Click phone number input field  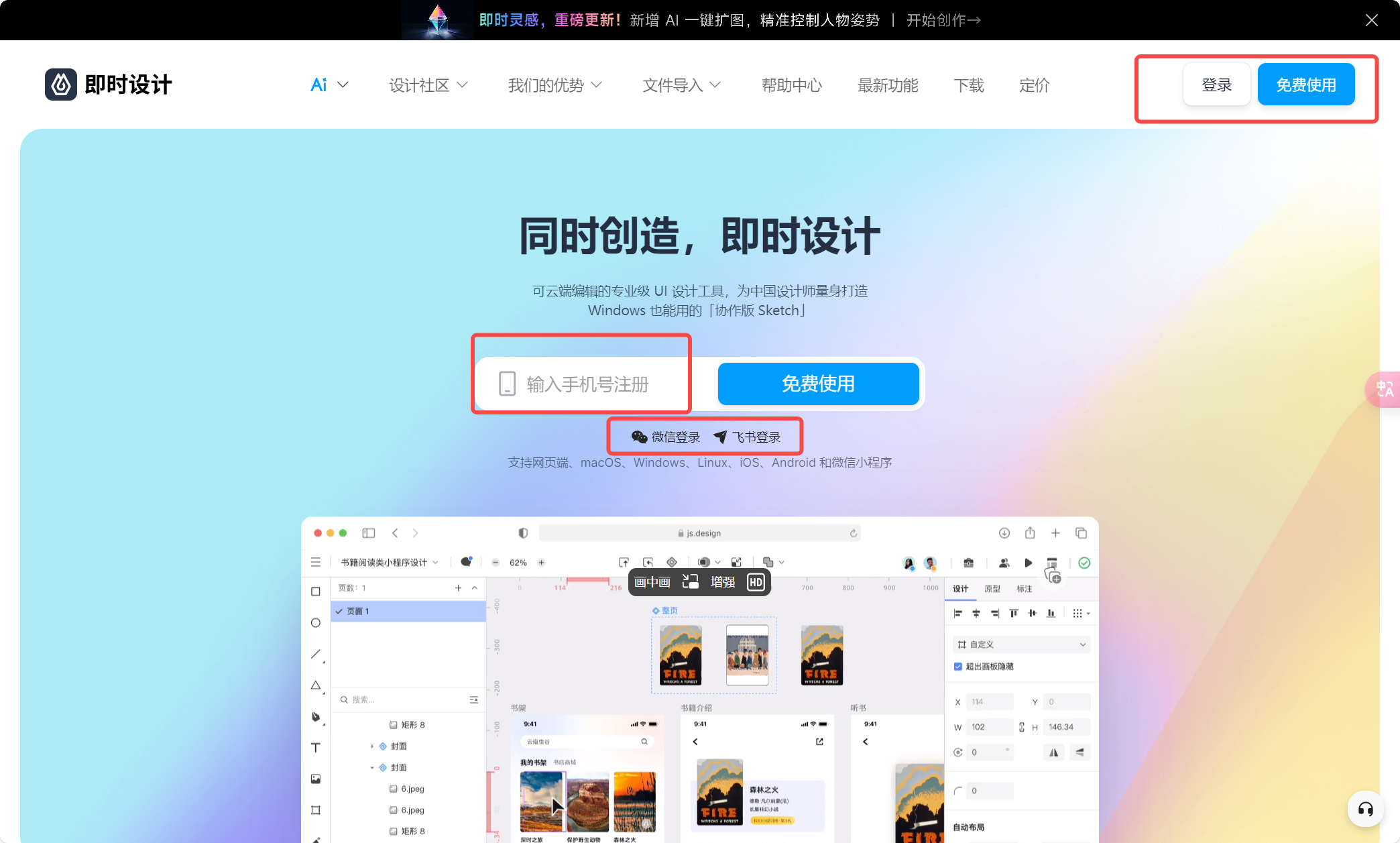(584, 383)
